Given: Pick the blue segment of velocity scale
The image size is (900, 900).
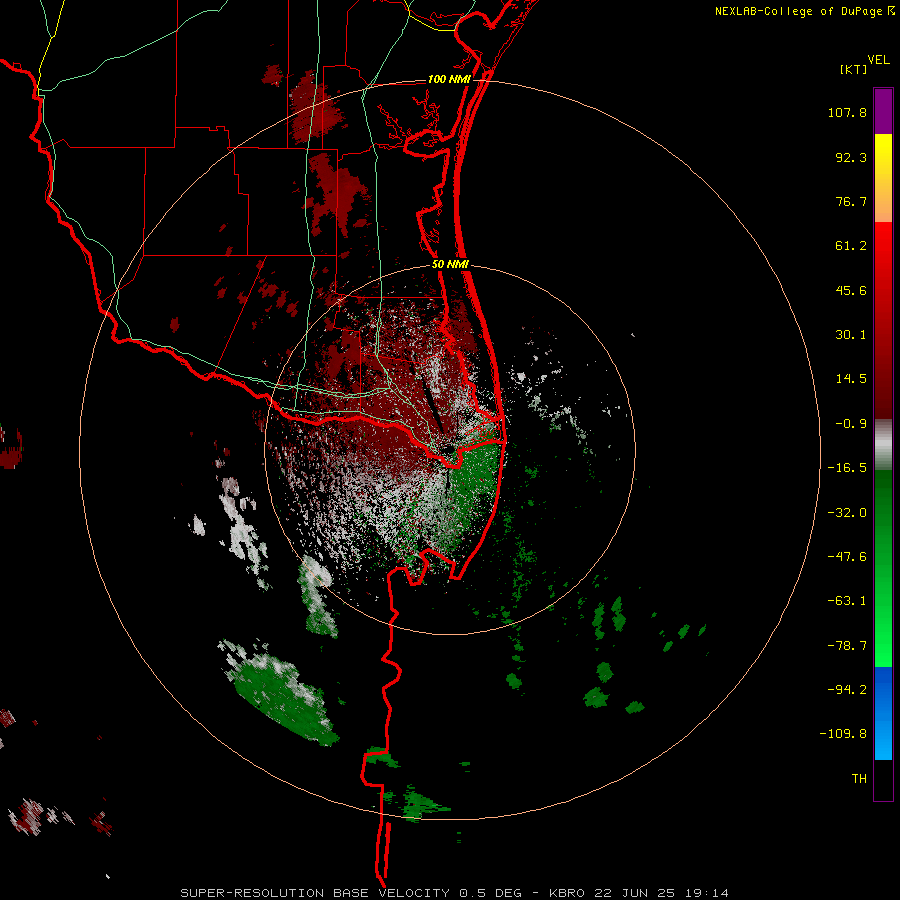Looking at the screenshot, I should tap(883, 713).
